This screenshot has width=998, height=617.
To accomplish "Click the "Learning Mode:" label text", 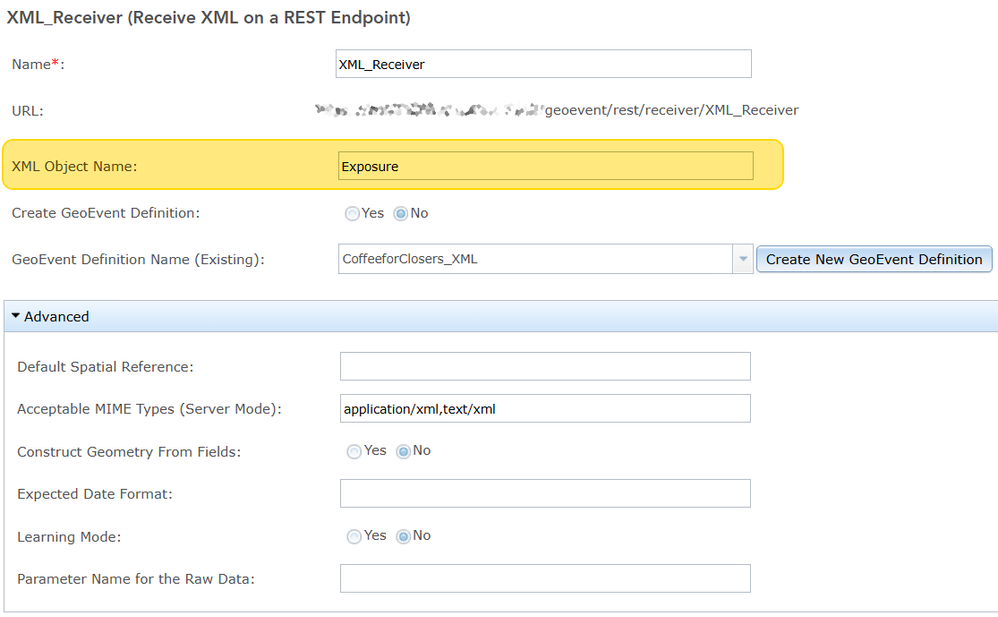I will tap(69, 537).
